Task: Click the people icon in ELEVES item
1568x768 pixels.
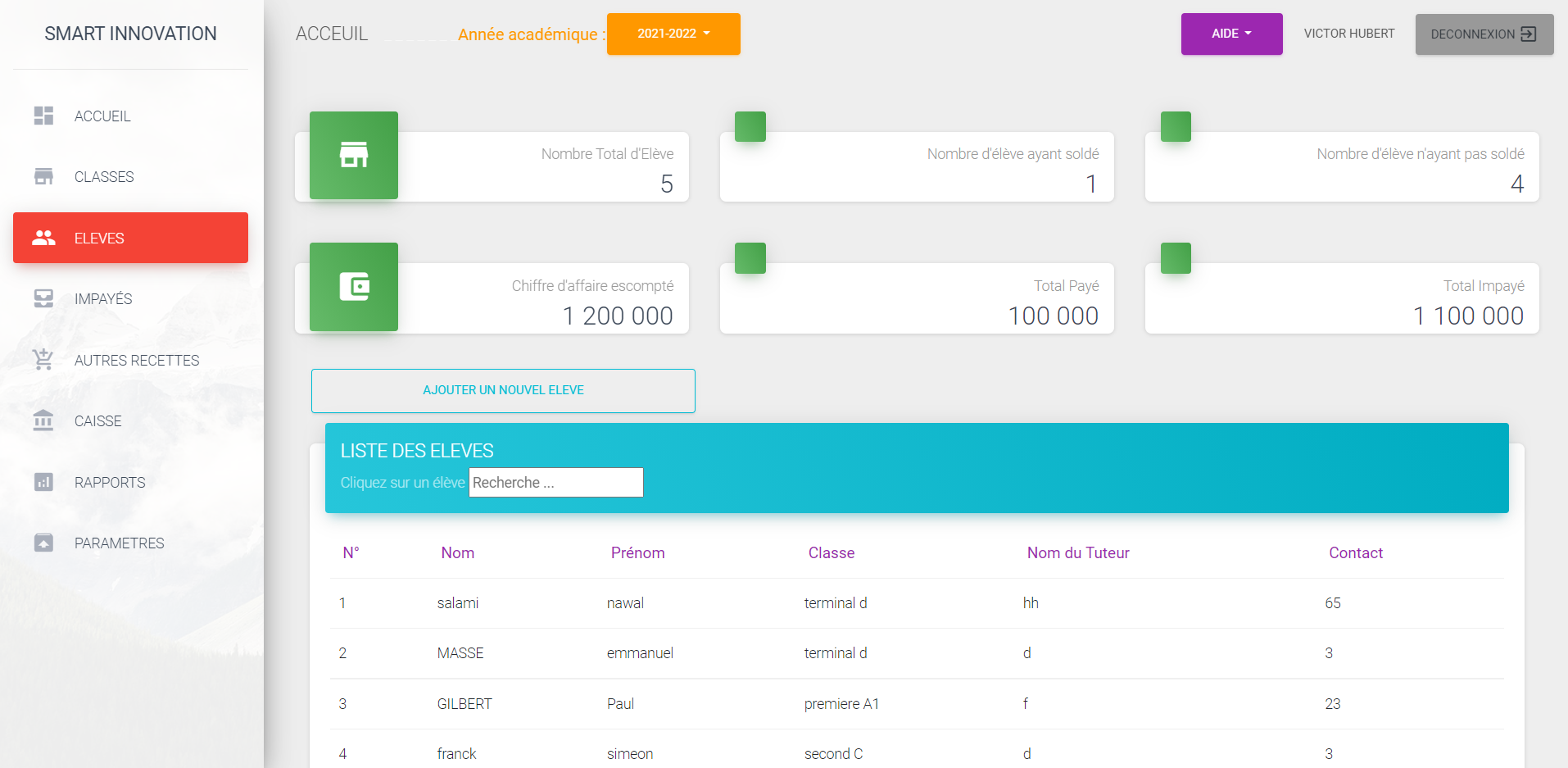Action: click(43, 238)
